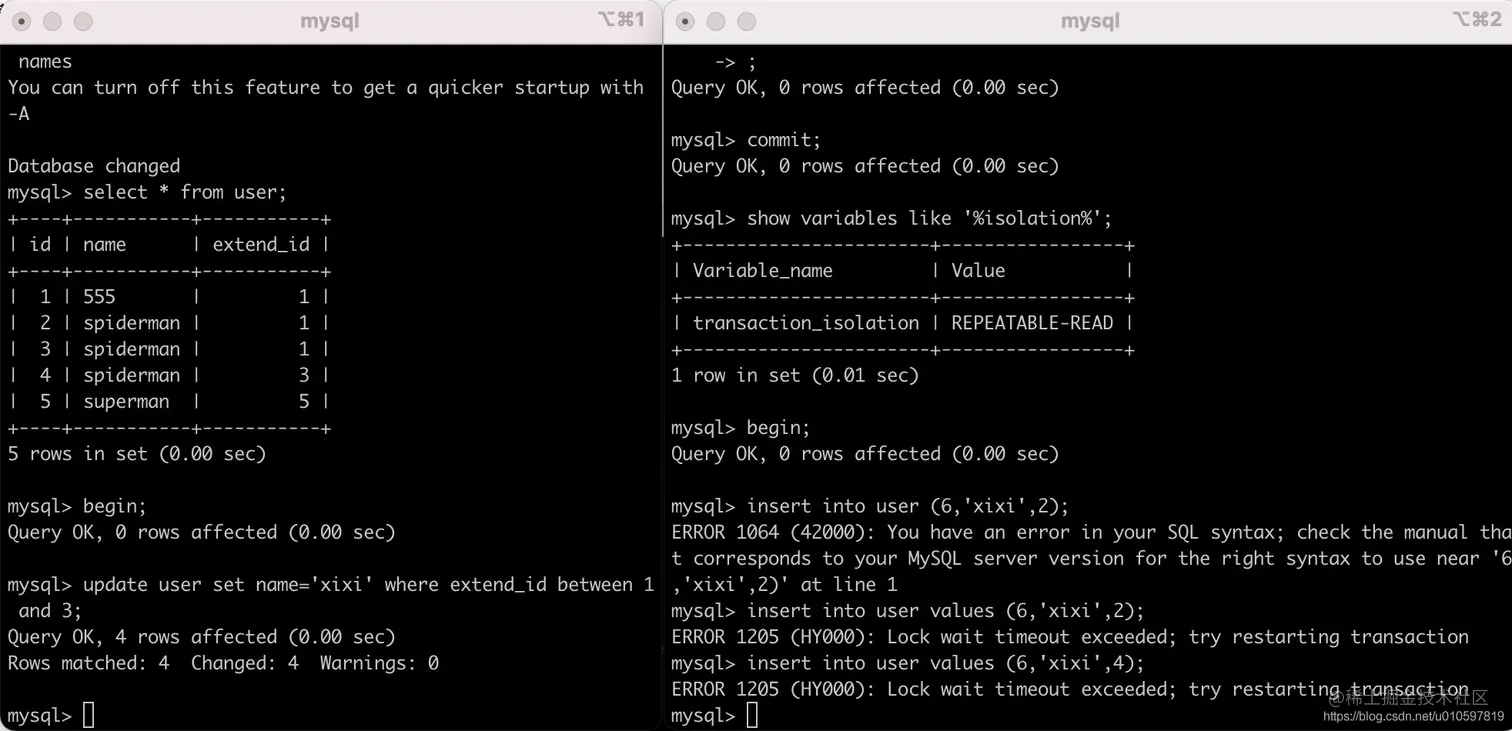1512x731 pixels.
Task: Click the 'commit;' command in right window
Action: click(784, 140)
